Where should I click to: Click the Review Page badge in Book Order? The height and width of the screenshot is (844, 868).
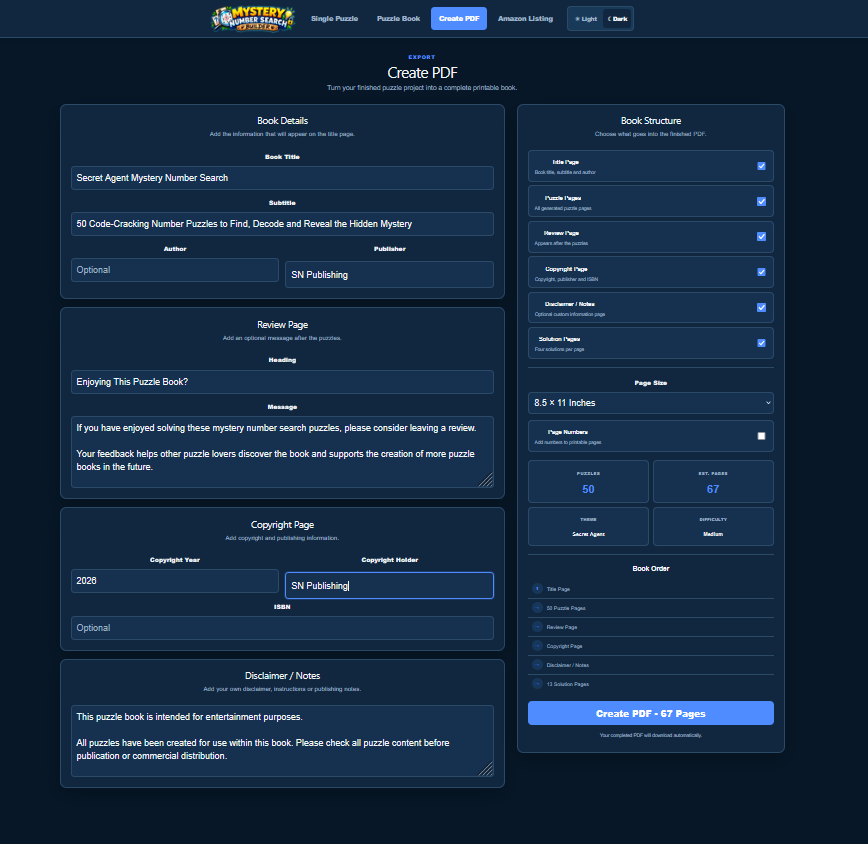(x=537, y=626)
